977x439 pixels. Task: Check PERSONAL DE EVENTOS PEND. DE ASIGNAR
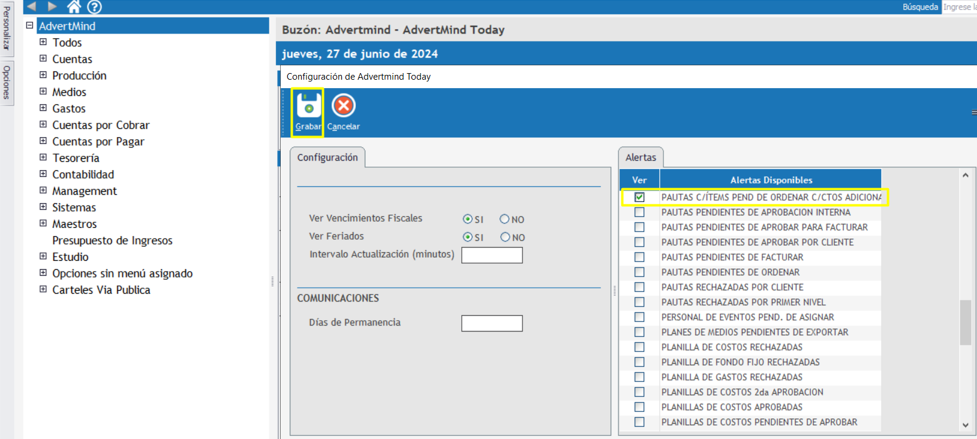639,317
